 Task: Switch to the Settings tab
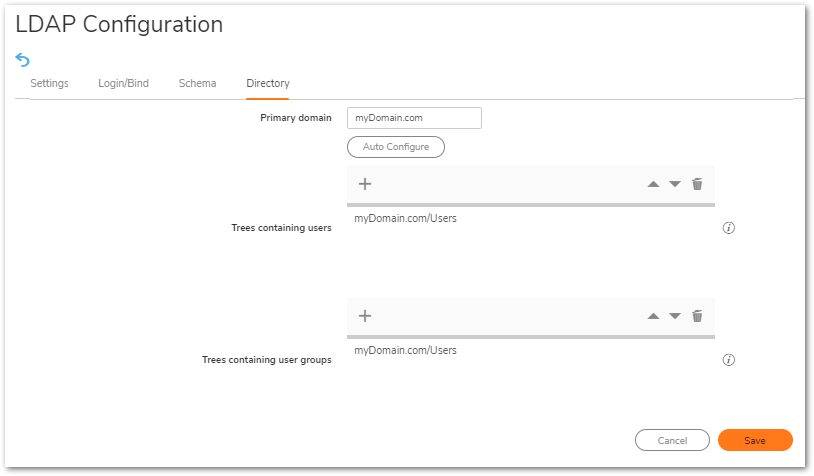[x=49, y=84]
